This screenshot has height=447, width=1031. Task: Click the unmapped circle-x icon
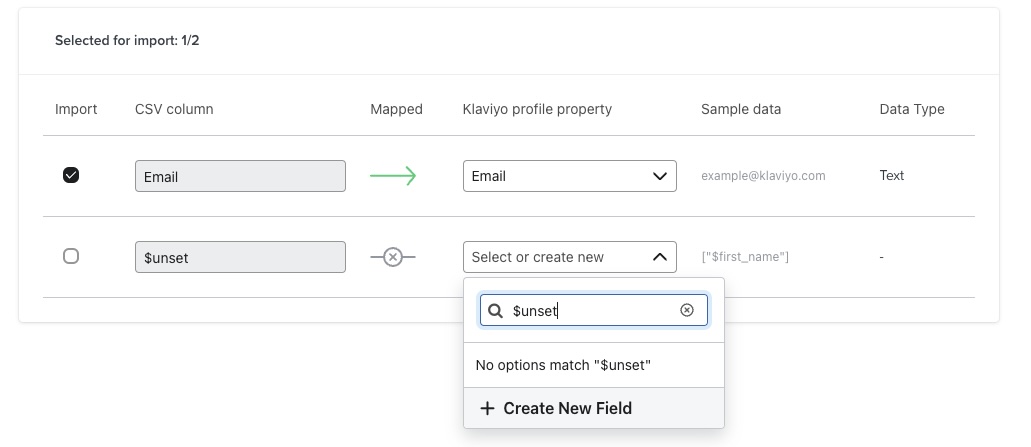[392, 257]
